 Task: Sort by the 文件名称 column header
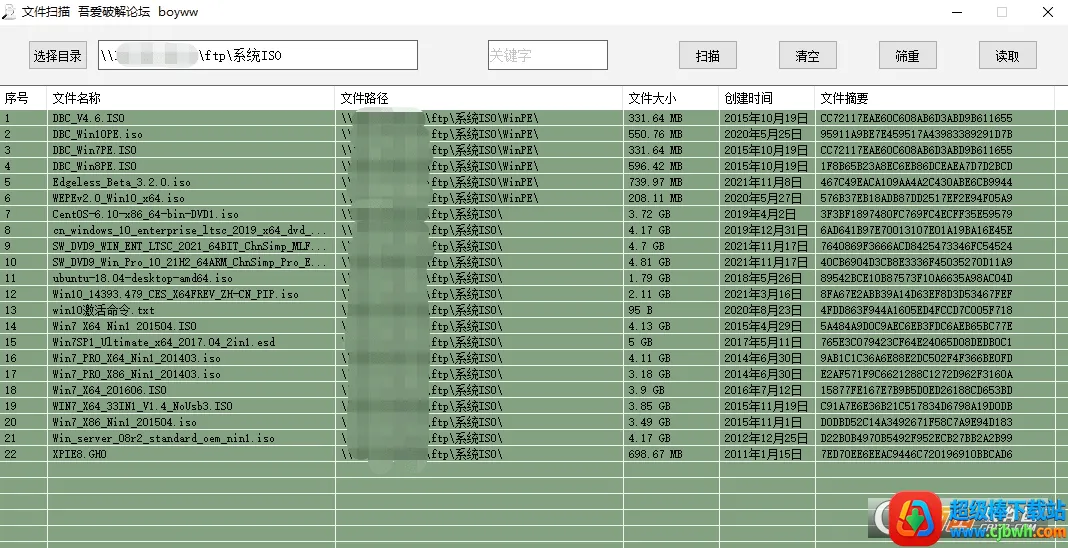[x=191, y=98]
